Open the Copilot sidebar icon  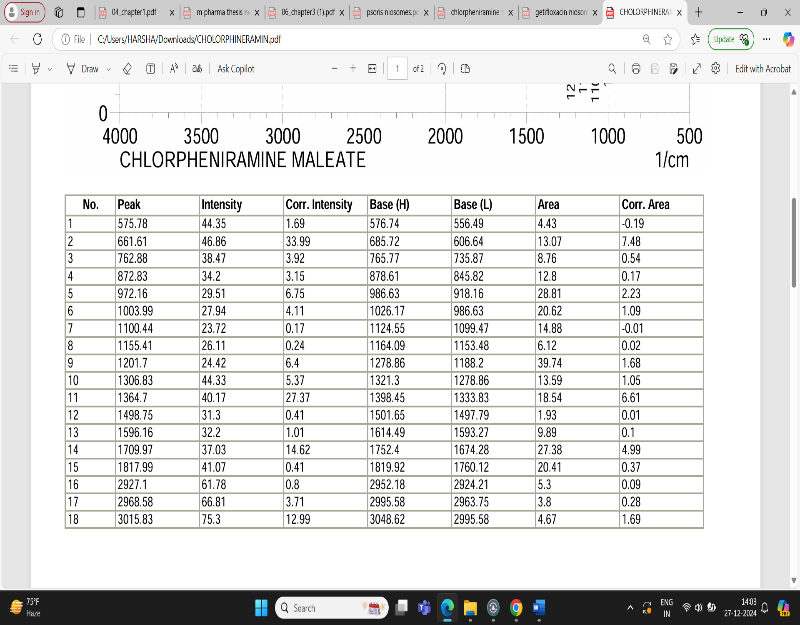(788, 39)
